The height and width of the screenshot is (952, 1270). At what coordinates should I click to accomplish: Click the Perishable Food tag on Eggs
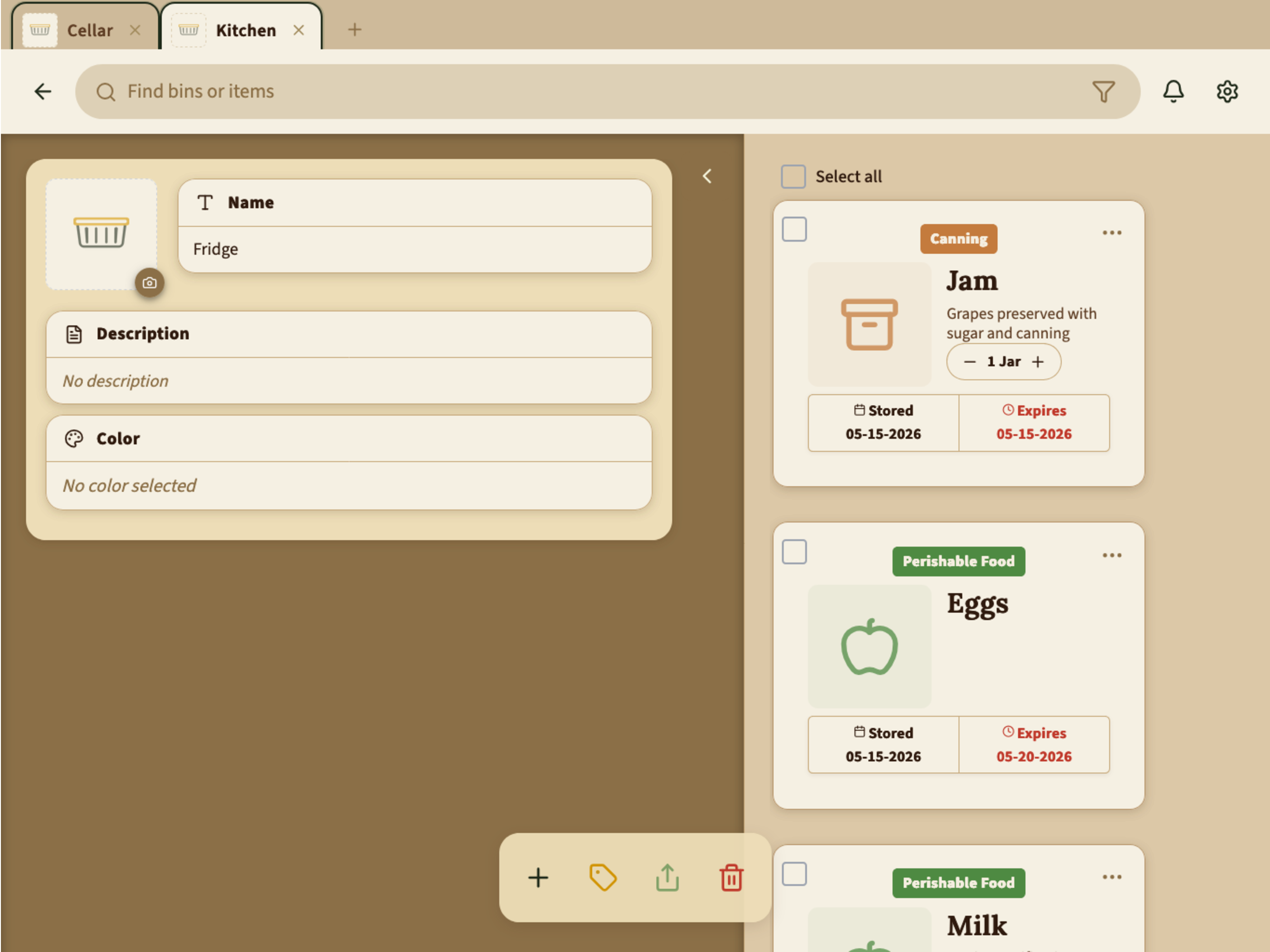[958, 561]
